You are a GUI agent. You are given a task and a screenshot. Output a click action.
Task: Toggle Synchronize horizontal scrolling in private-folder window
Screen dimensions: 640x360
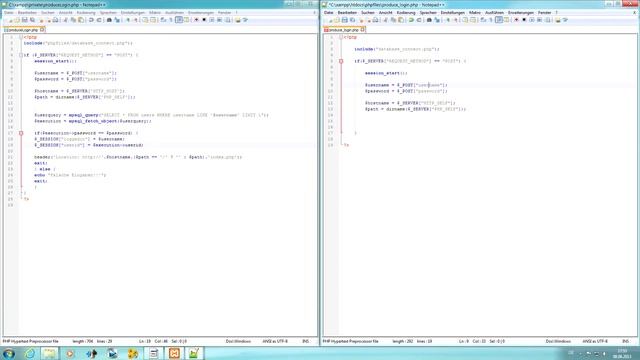tap(153, 20)
